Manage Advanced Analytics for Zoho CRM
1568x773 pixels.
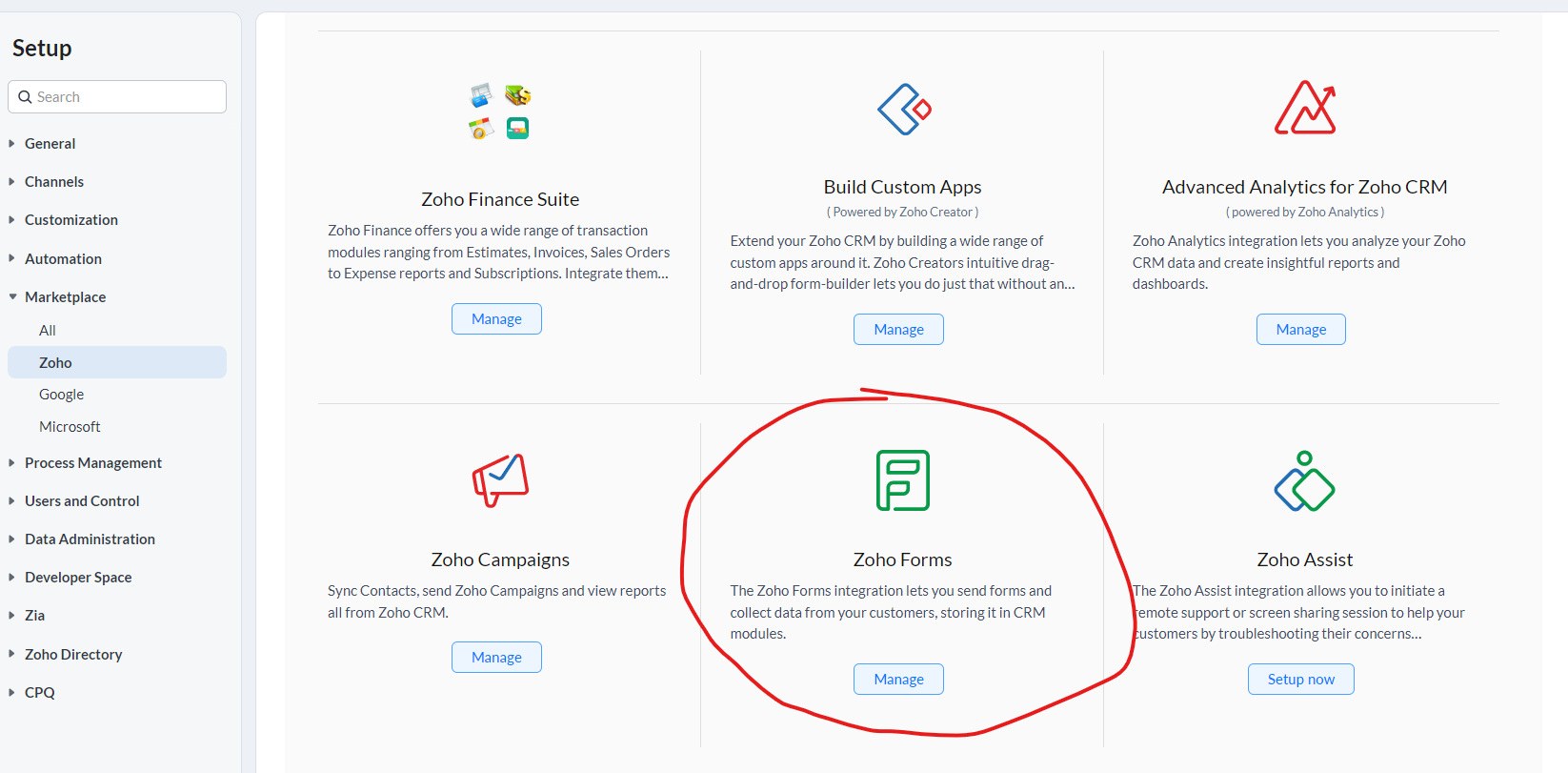click(1301, 330)
